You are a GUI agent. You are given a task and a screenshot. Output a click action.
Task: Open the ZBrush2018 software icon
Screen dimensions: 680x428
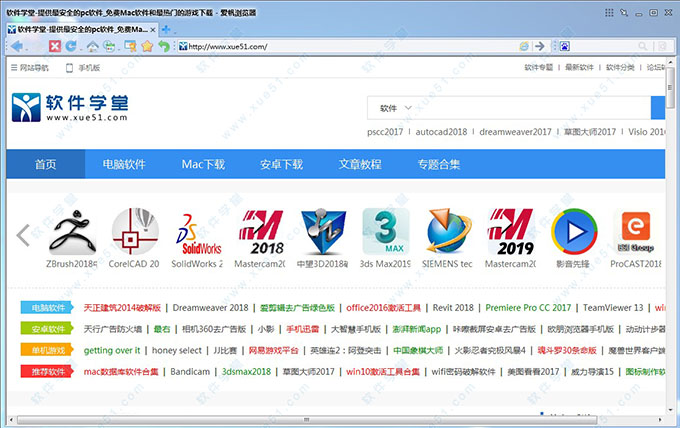[x=72, y=232]
